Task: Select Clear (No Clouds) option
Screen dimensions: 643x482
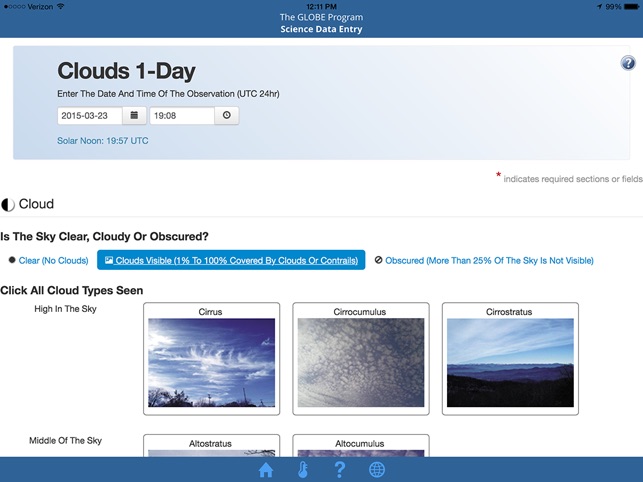Action: tap(48, 260)
